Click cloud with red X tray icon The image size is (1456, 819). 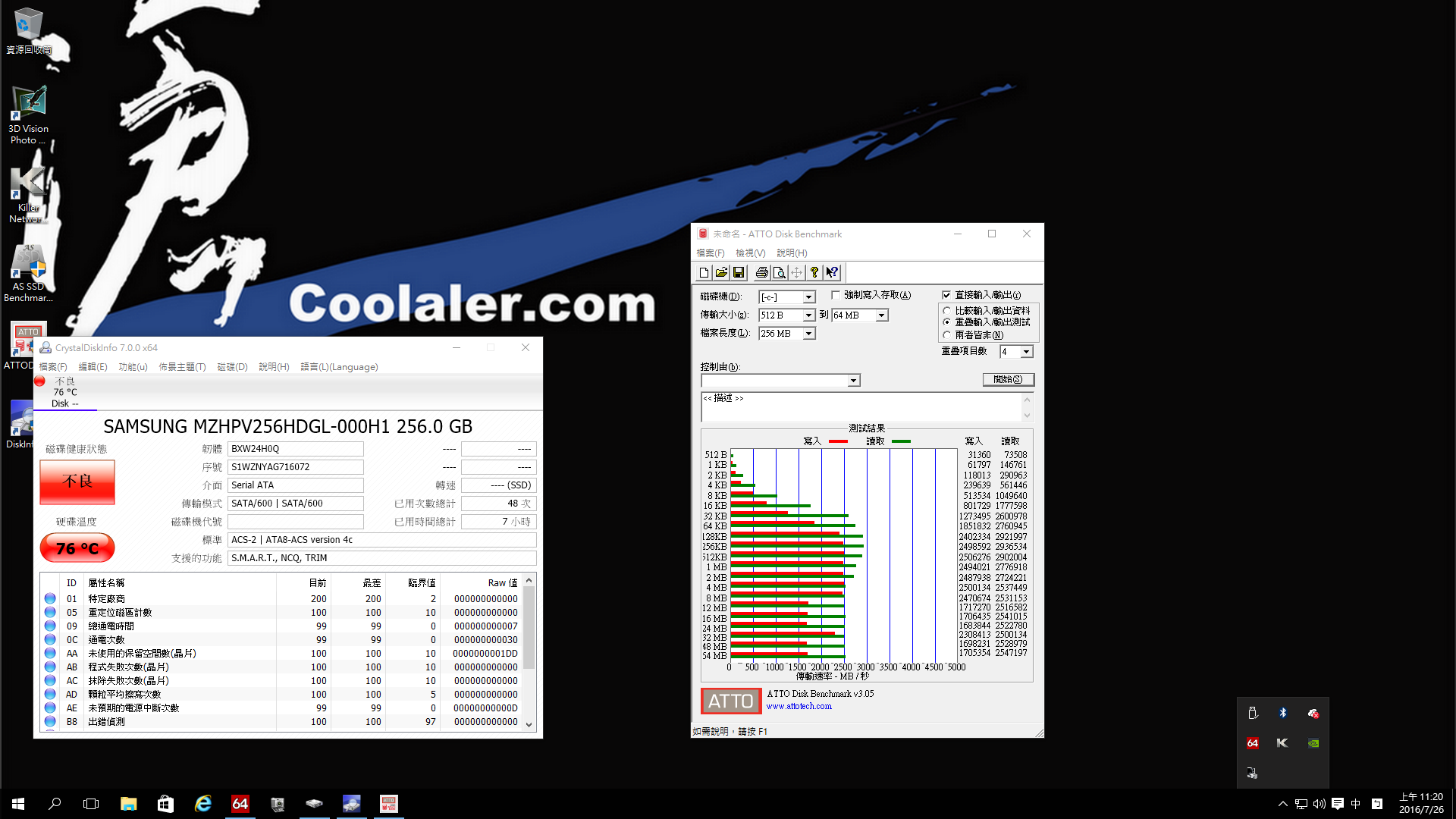[1313, 713]
